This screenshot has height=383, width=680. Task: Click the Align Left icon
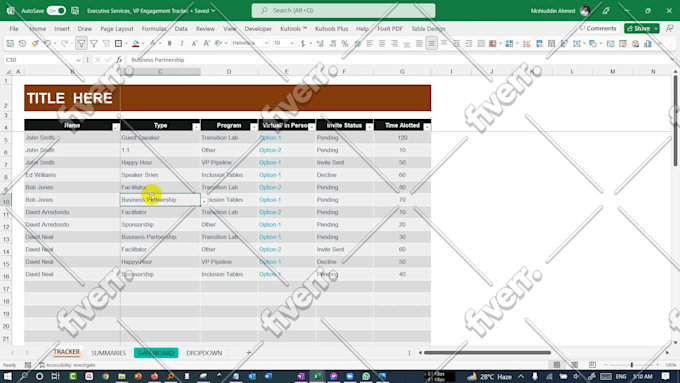(369, 43)
